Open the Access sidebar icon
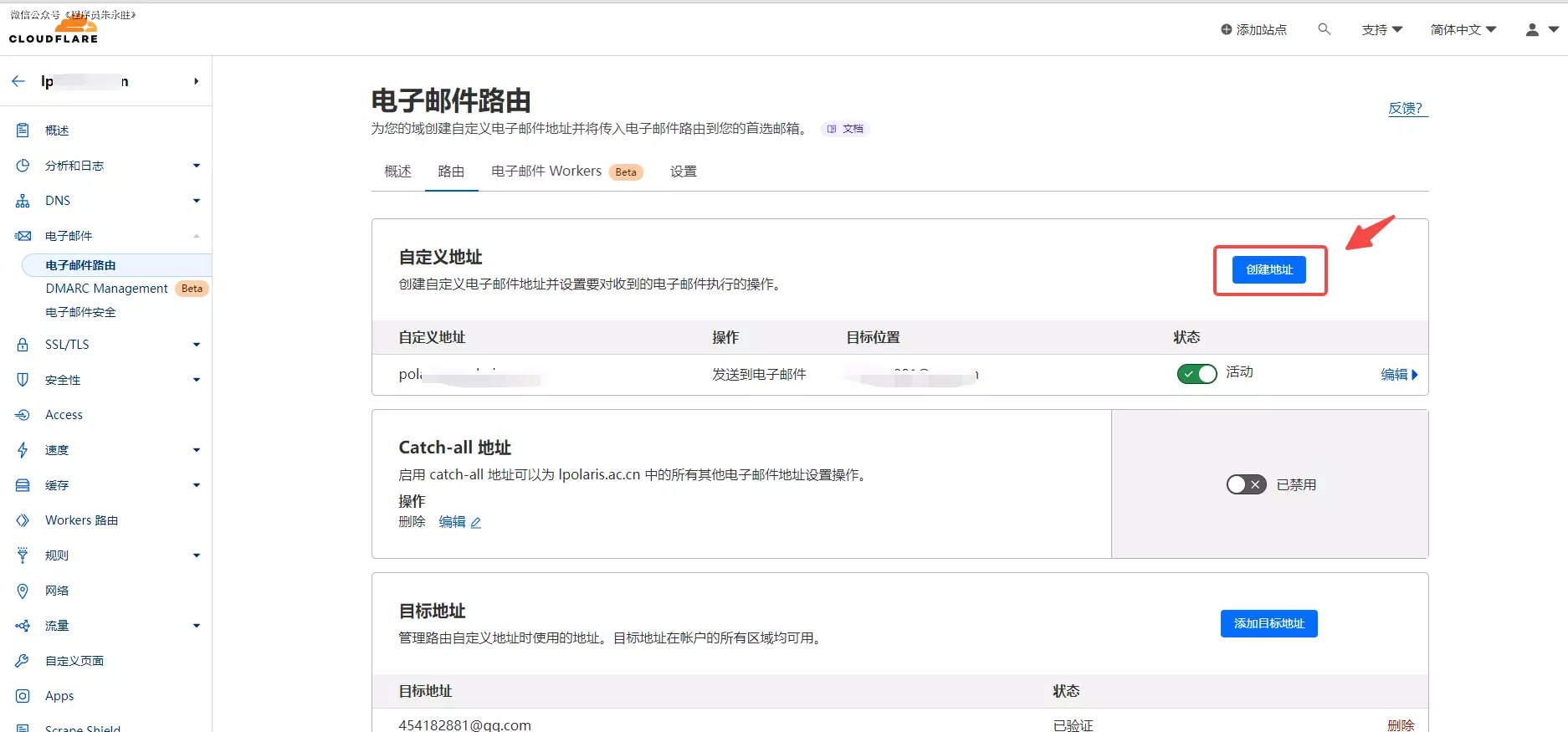 pyautogui.click(x=23, y=415)
